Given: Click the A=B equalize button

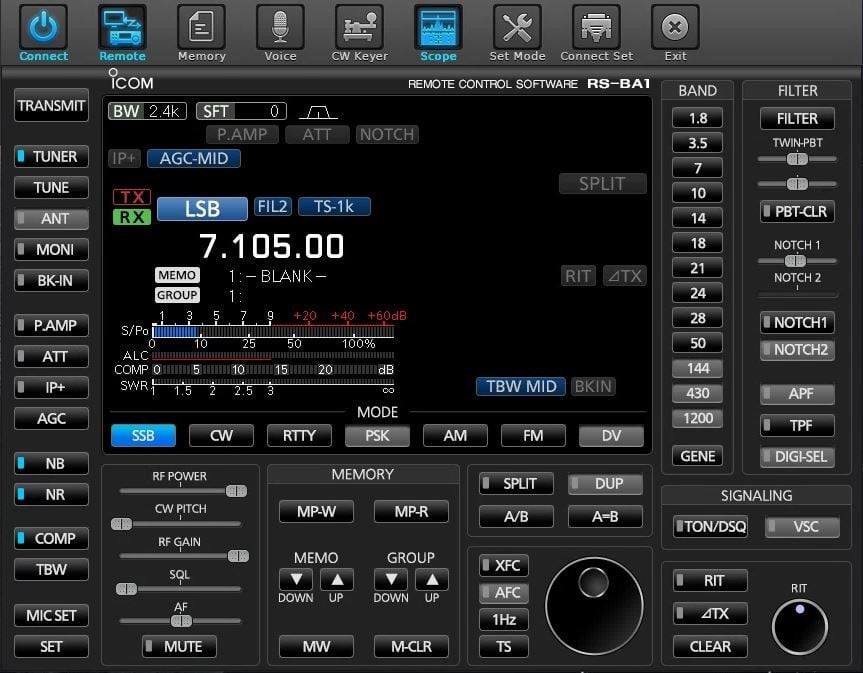Looking at the screenshot, I should coord(605,517).
